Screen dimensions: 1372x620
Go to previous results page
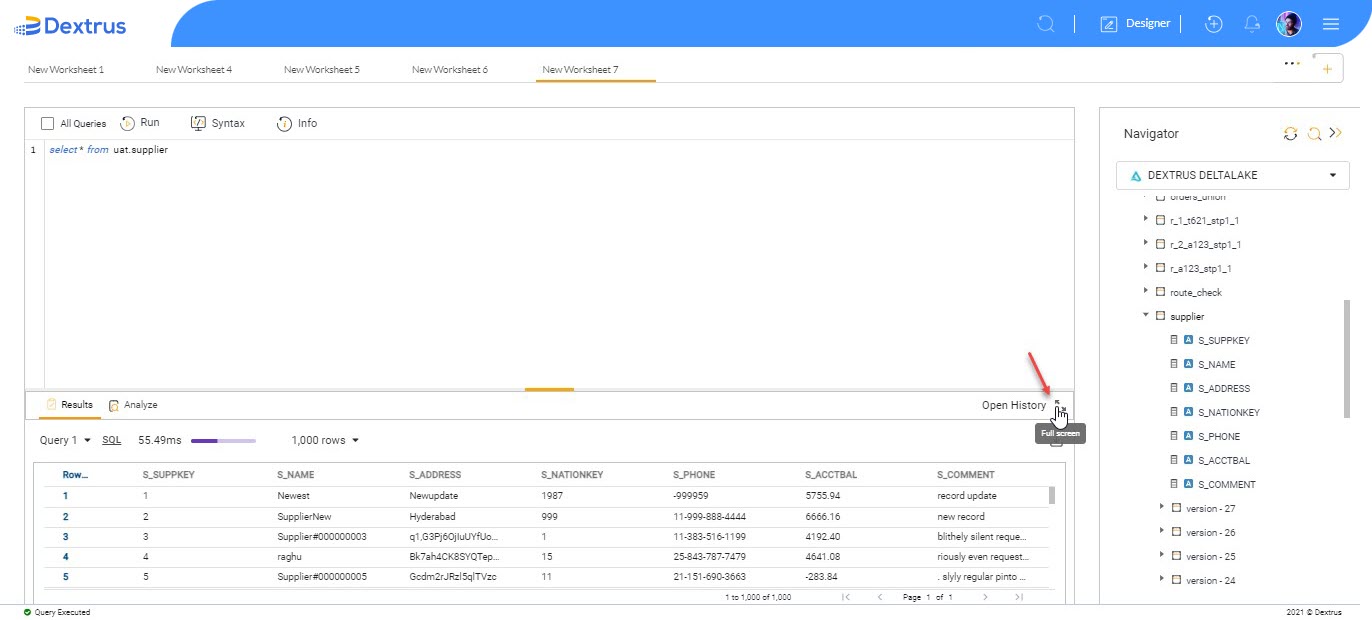[880, 597]
